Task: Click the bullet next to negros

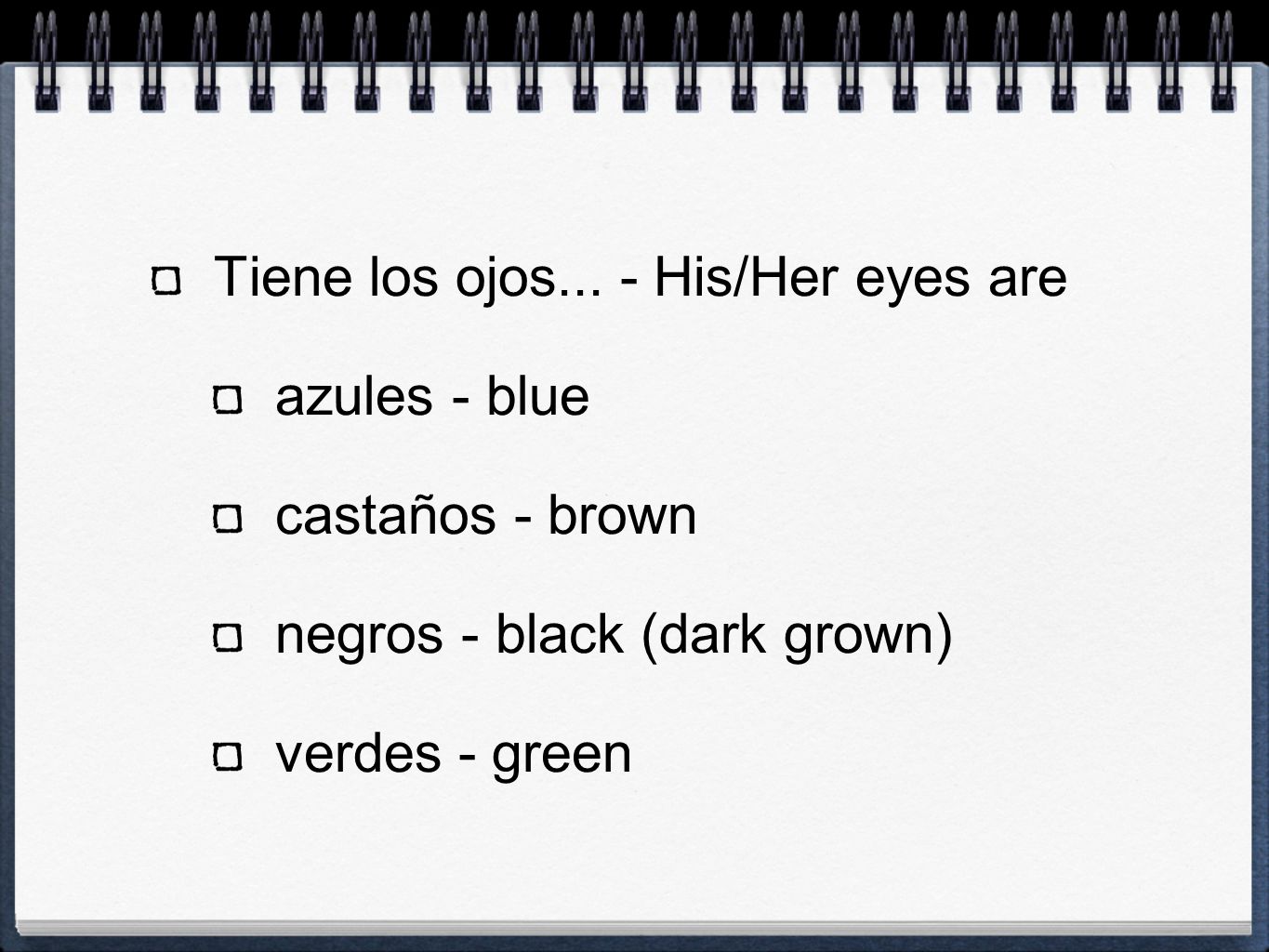Action: point(228,639)
